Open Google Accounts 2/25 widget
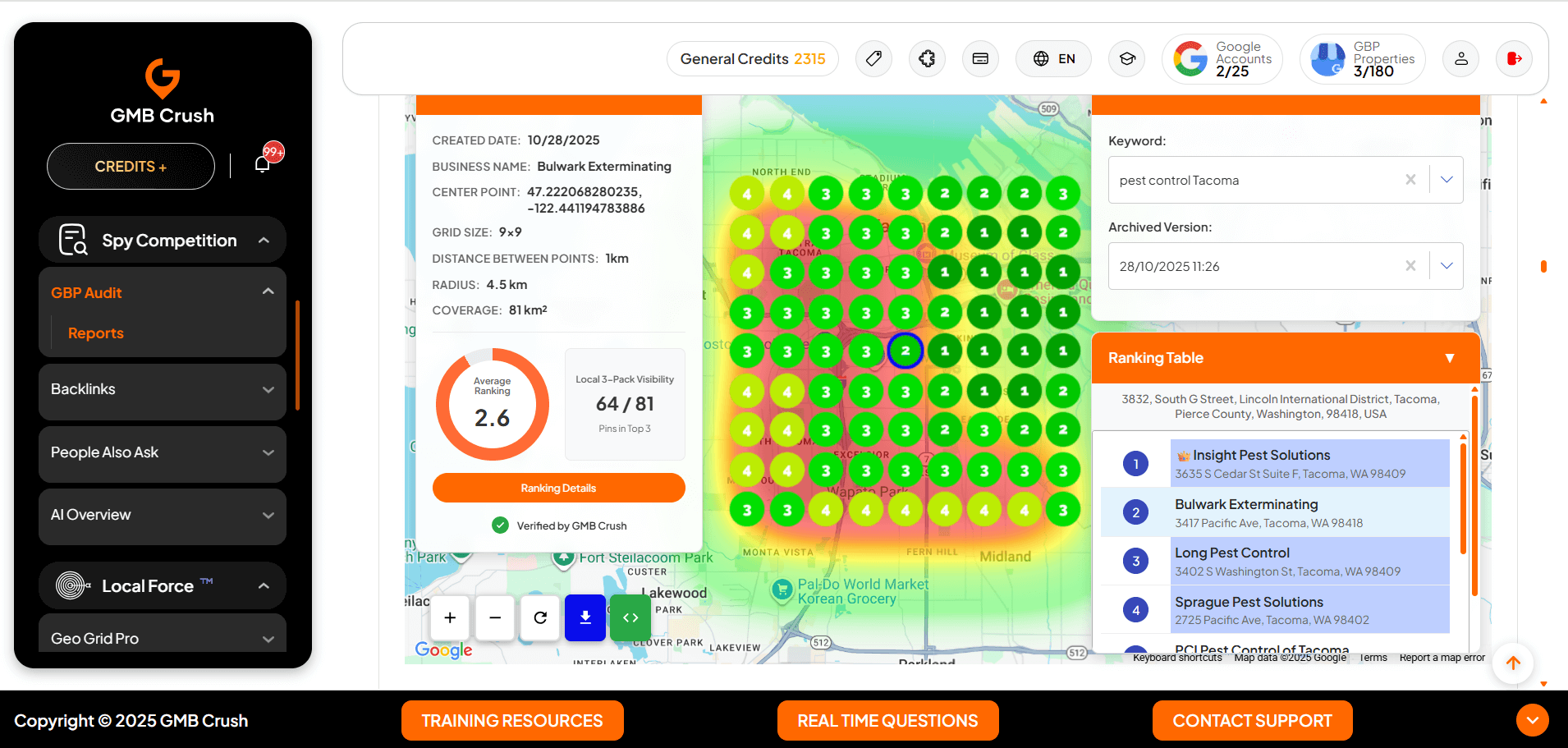The width and height of the screenshot is (1568, 748). pyautogui.click(x=1222, y=59)
